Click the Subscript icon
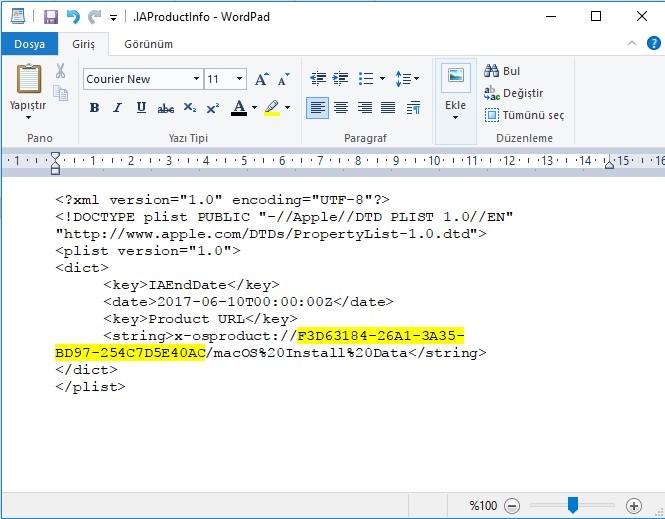The image size is (665, 519). point(190,108)
